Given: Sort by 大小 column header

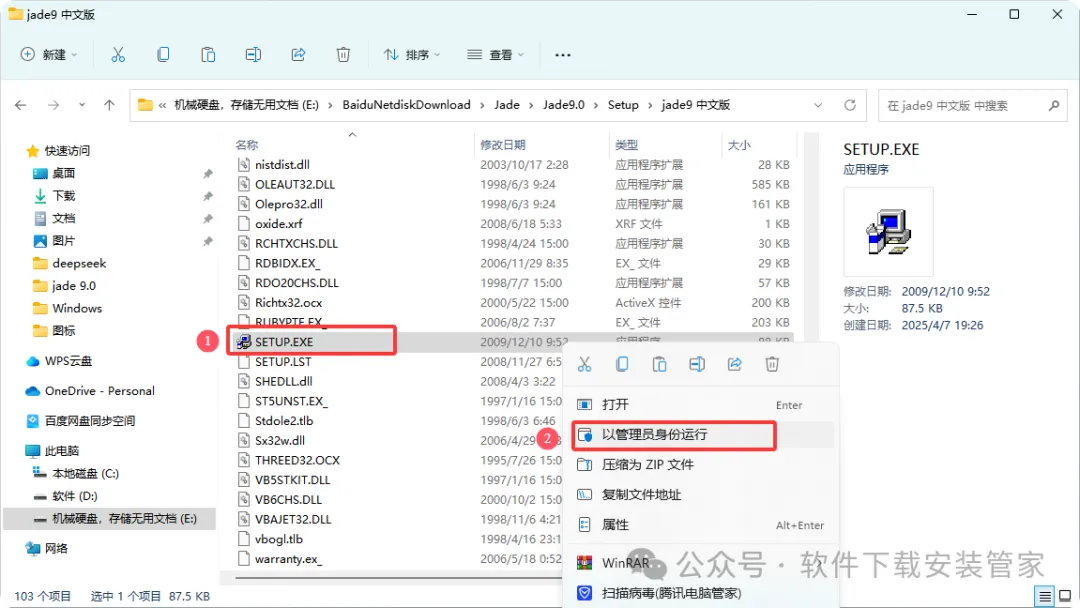Looking at the screenshot, I should pyautogui.click(x=739, y=145).
